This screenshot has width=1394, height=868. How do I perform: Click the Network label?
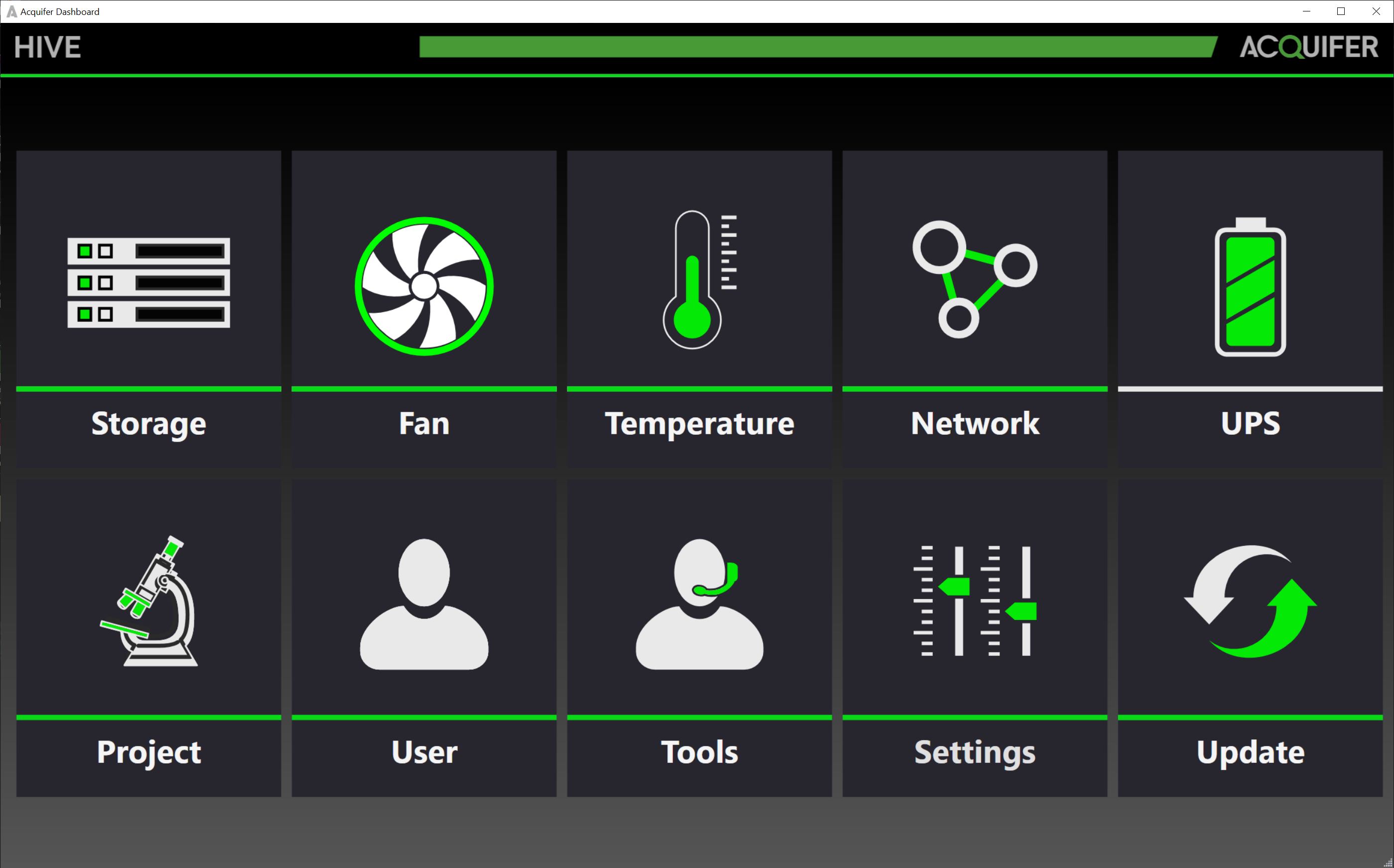tap(975, 424)
